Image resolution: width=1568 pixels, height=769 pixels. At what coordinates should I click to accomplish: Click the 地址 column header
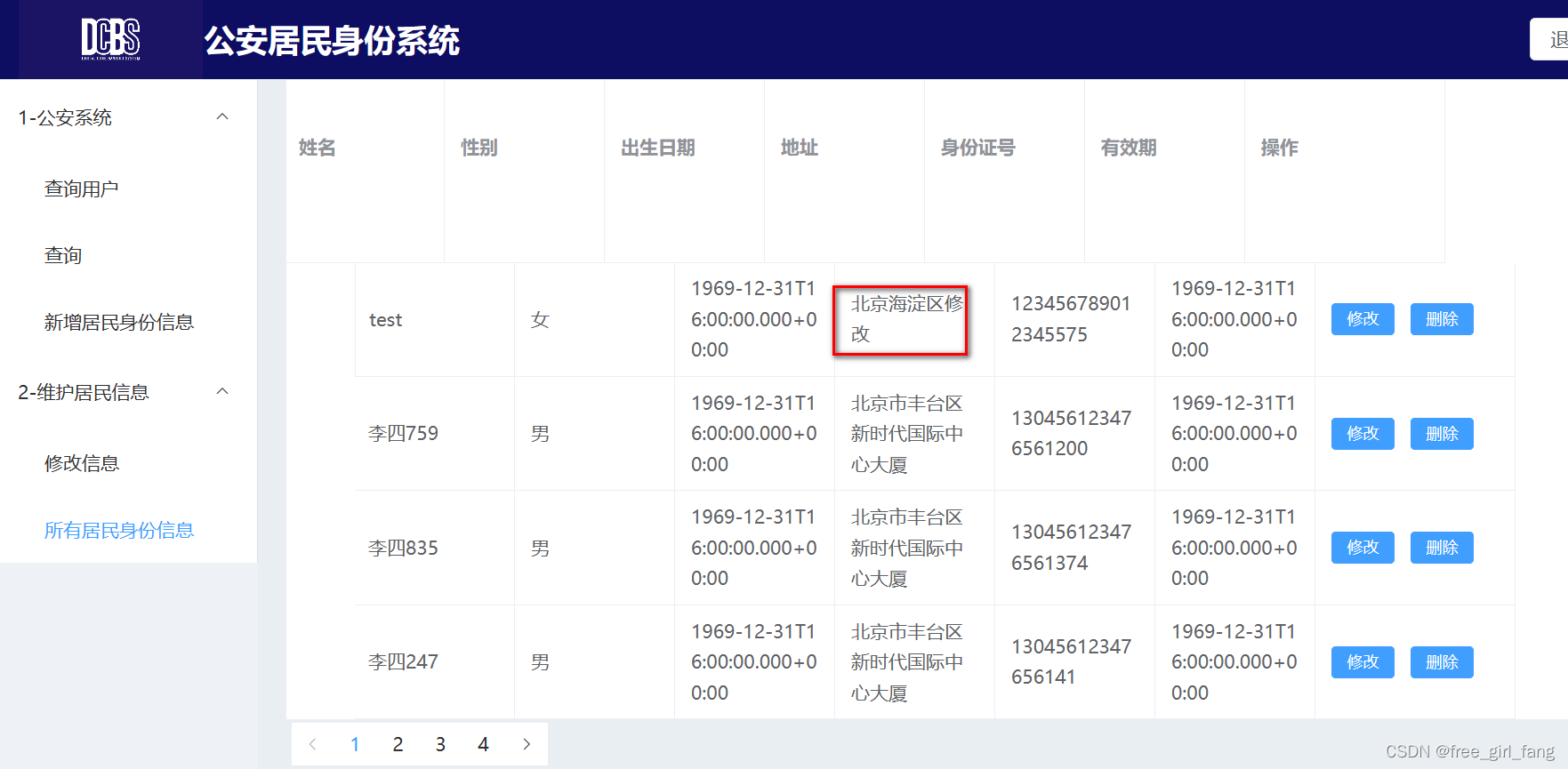(800, 148)
